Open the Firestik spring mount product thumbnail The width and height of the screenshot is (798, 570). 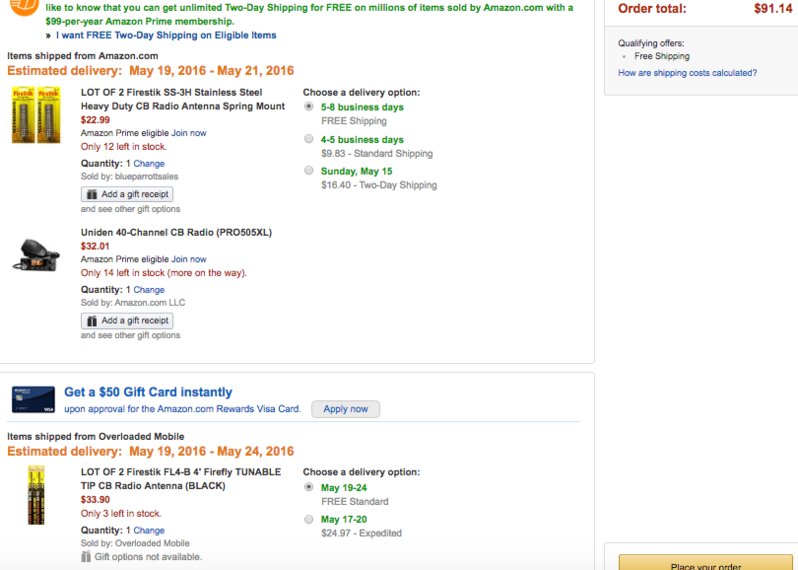coord(36,116)
